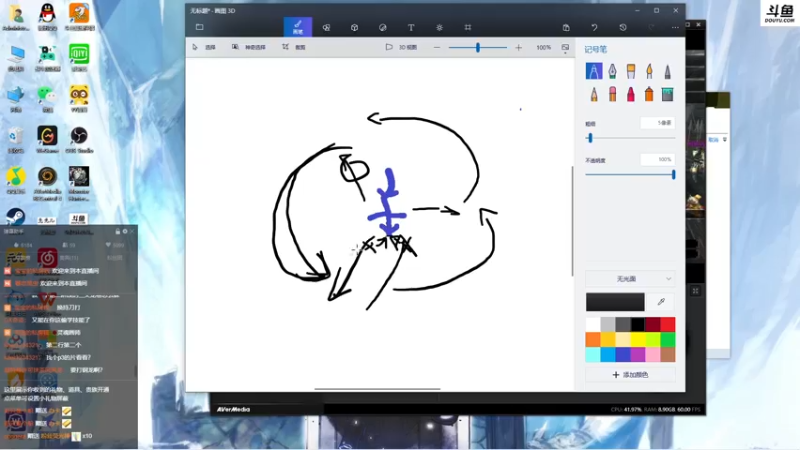Image resolution: width=800 pixels, height=450 pixels.
Task: Open the Stickers tab
Action: pos(383,28)
